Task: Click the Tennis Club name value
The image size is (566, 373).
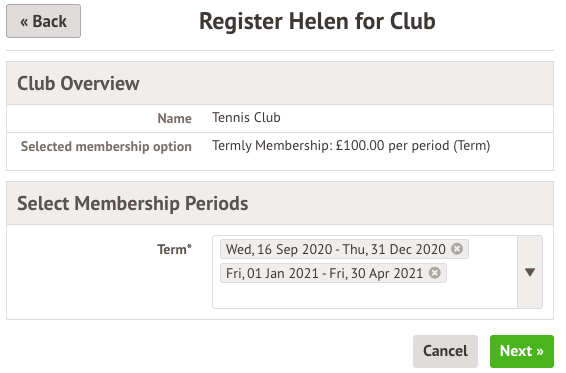Action: coord(246,118)
